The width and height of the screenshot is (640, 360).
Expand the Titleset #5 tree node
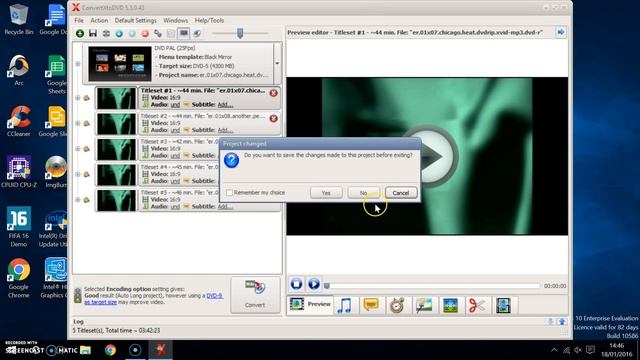78,200
